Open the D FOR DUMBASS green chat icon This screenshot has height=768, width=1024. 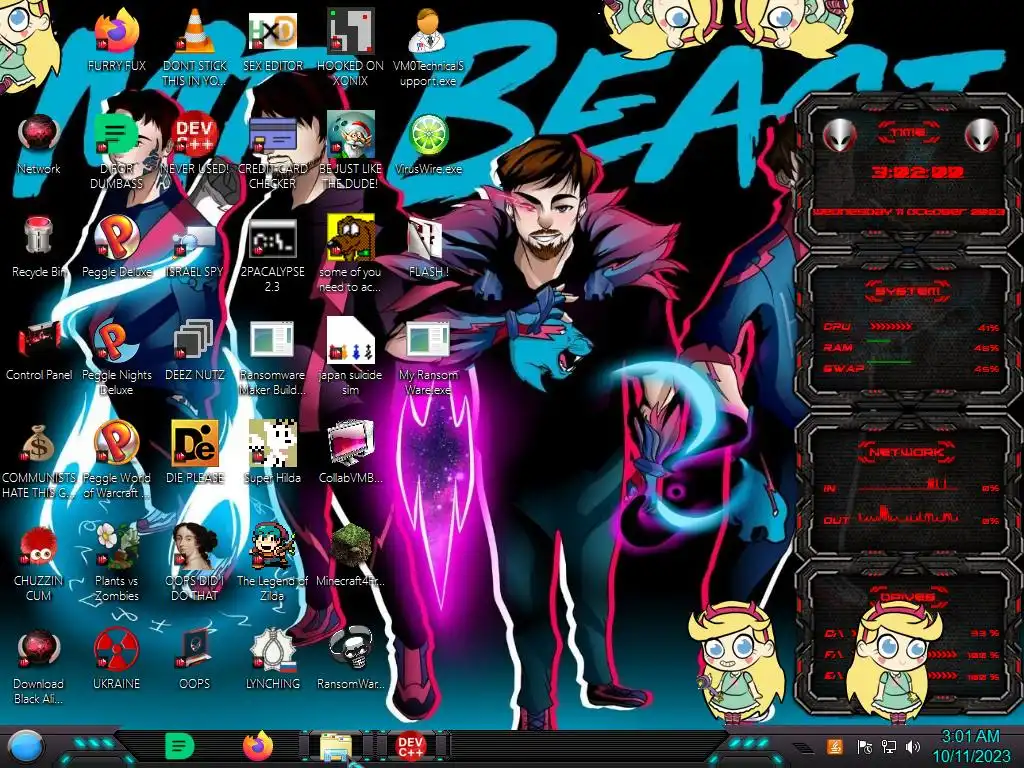tap(116, 136)
